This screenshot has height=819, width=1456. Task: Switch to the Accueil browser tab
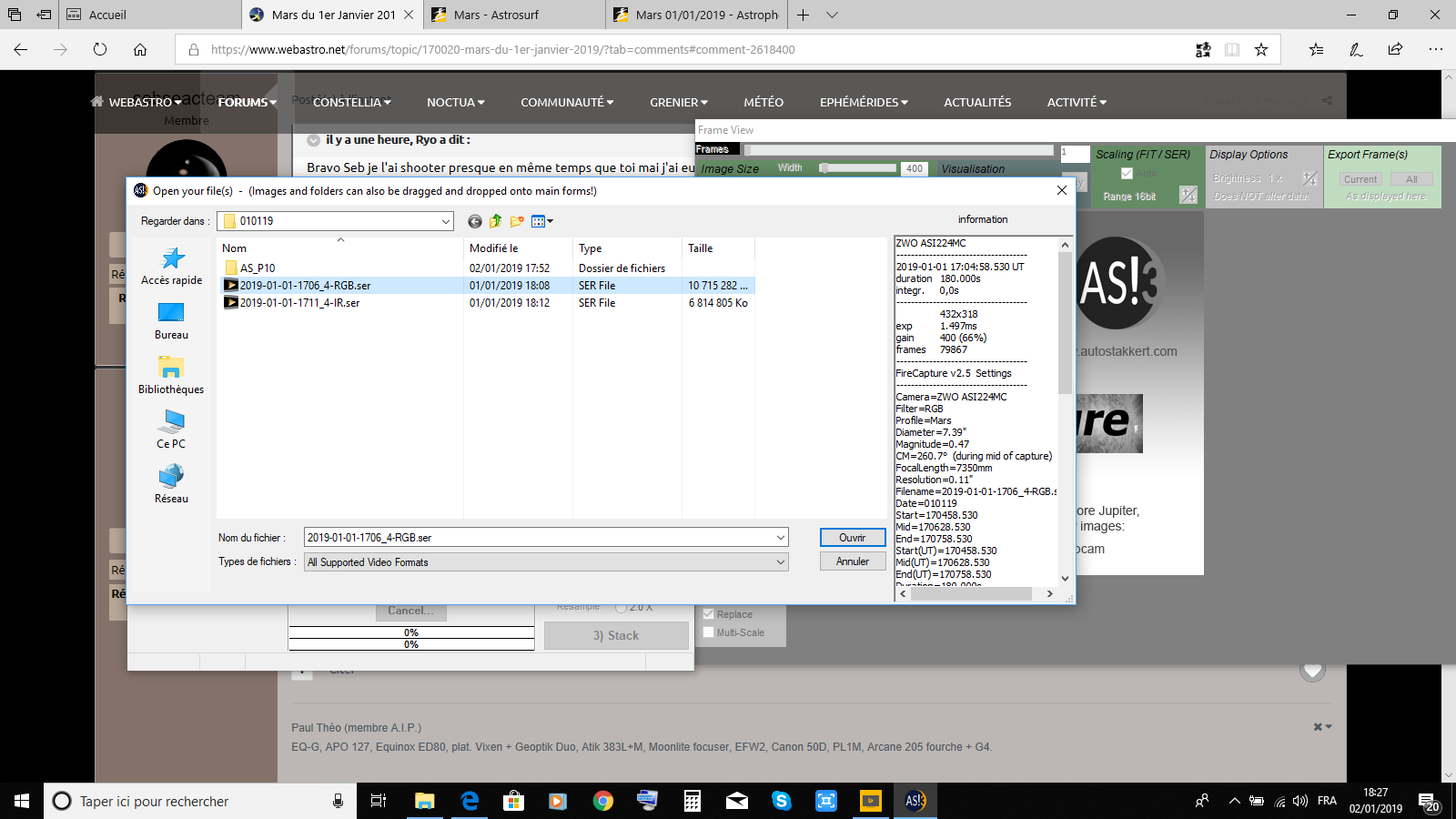(150, 15)
